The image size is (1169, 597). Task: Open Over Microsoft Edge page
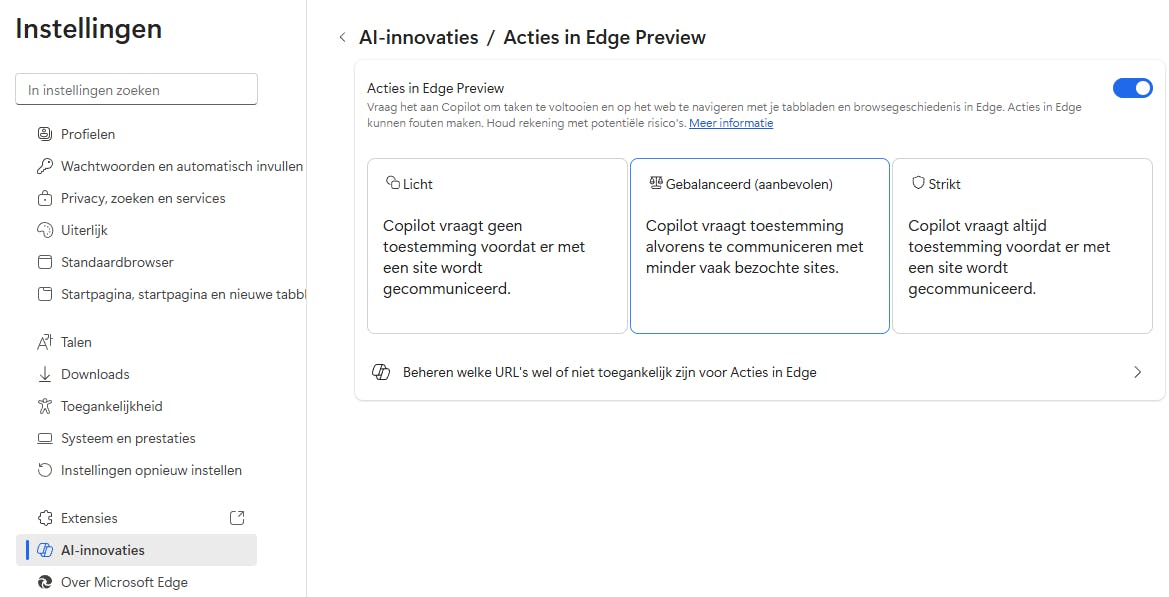[x=124, y=582]
